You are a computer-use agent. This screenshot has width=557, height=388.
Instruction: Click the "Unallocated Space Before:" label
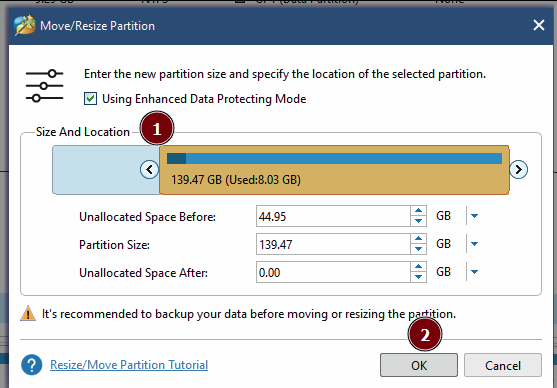147,216
